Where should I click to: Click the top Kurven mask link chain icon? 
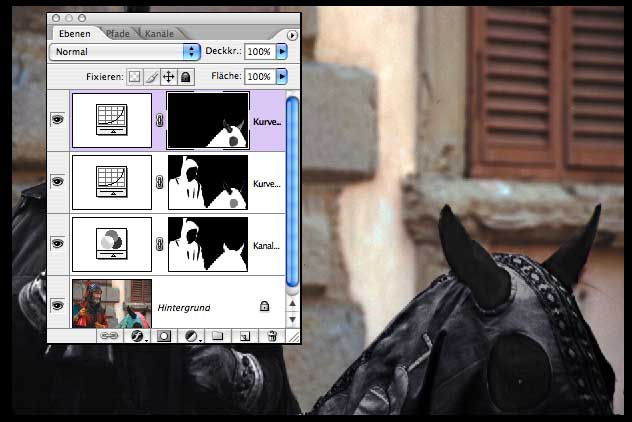click(160, 120)
